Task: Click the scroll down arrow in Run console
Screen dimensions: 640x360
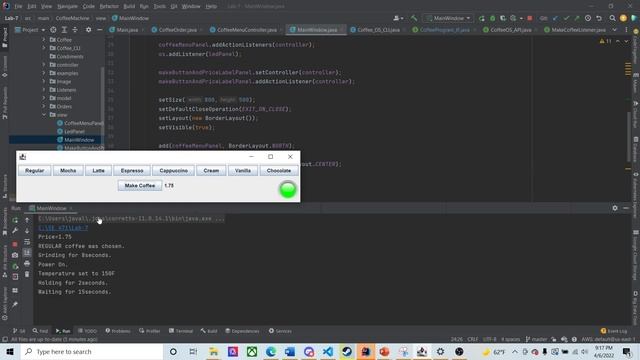Action: click(27, 231)
